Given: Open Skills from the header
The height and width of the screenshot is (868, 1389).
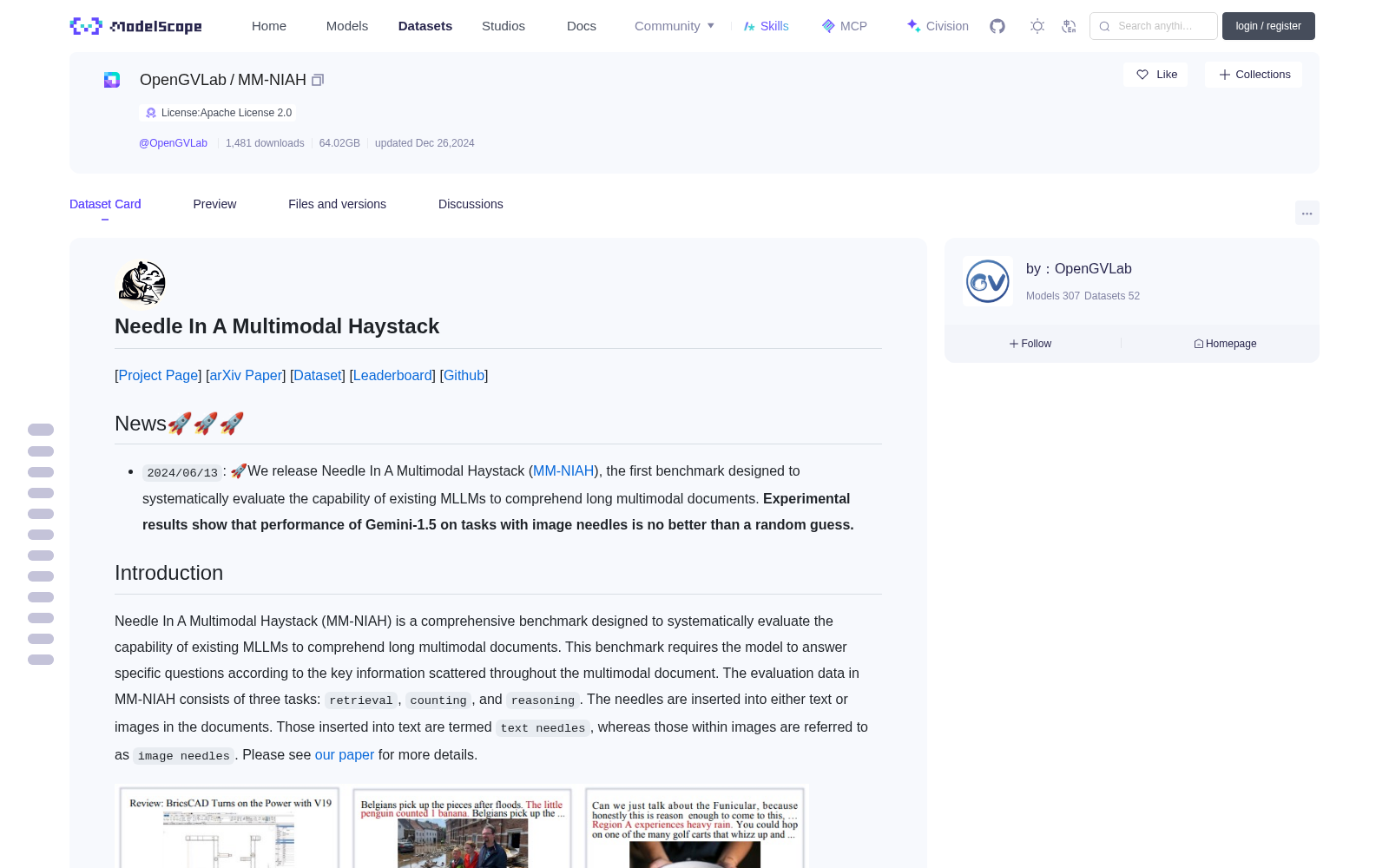Looking at the screenshot, I should pos(766,26).
